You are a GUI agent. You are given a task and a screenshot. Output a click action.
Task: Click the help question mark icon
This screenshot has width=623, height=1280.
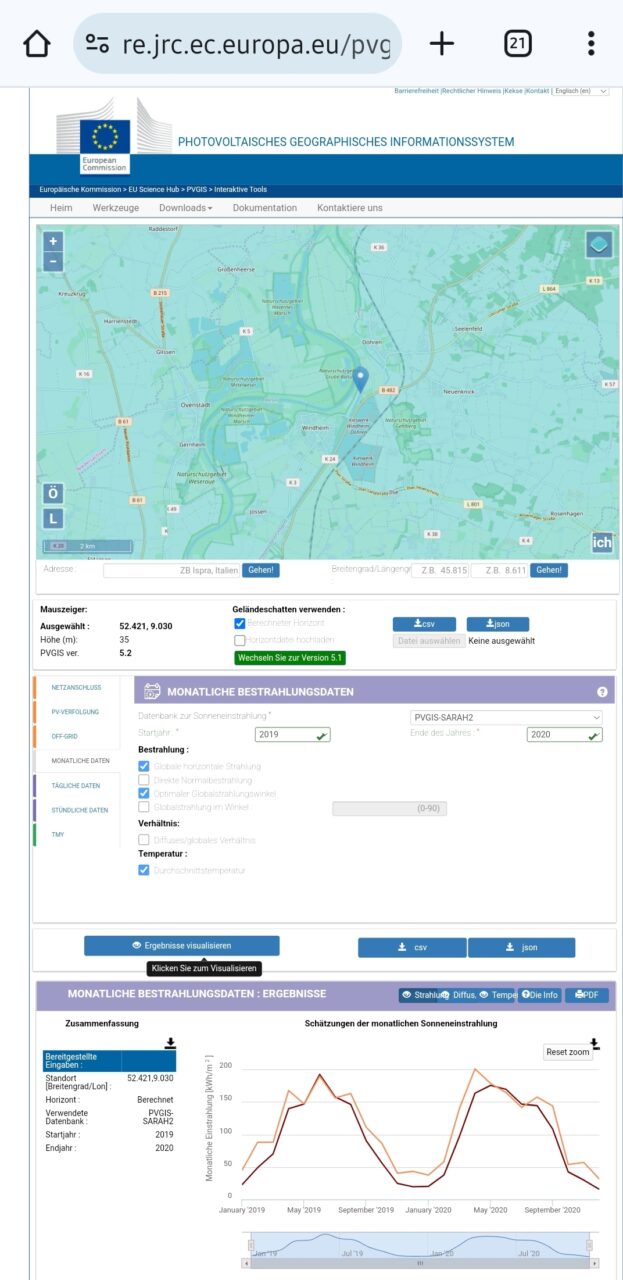point(602,691)
